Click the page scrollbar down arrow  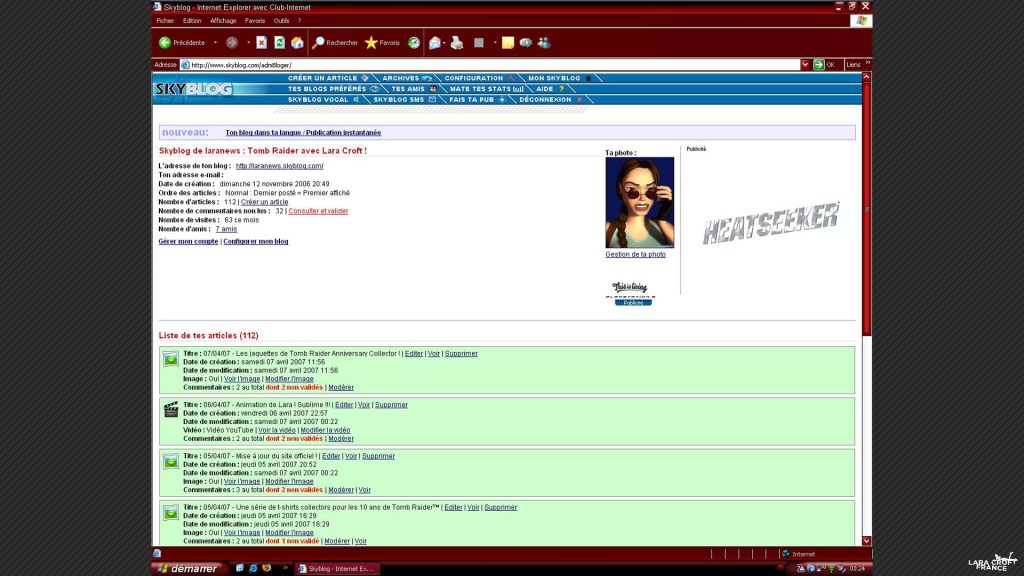pos(866,541)
